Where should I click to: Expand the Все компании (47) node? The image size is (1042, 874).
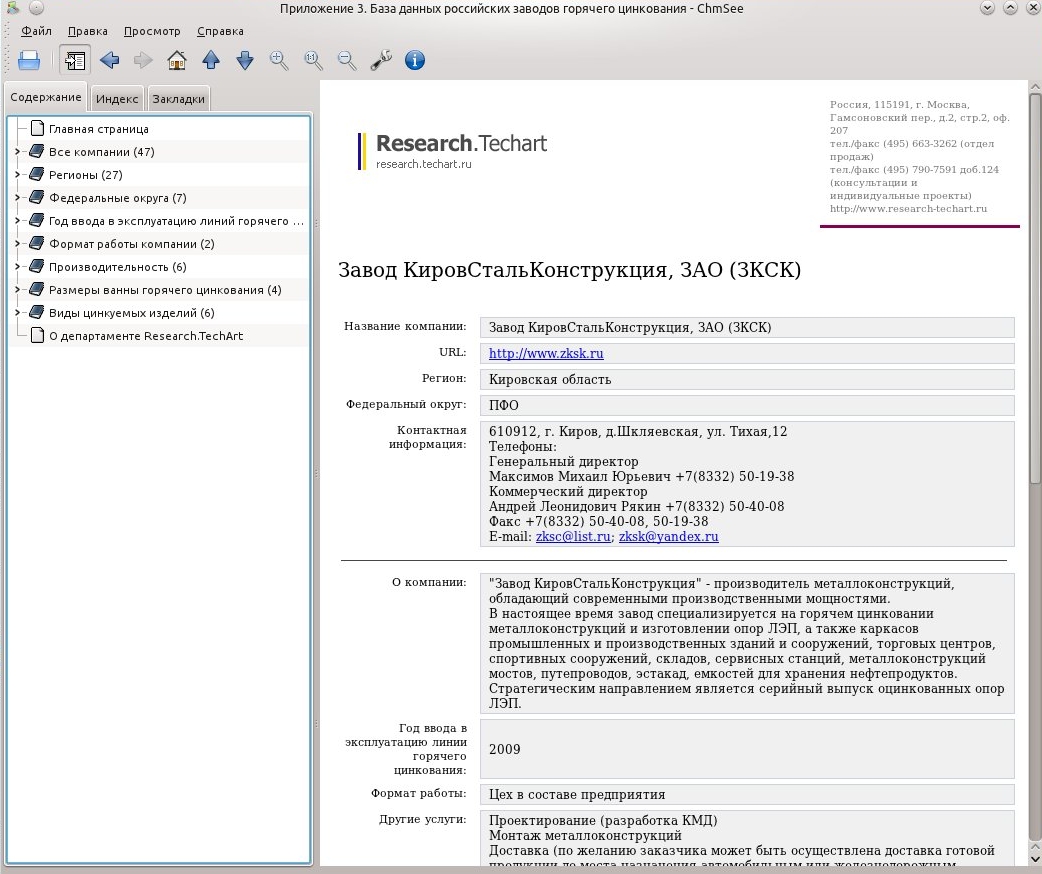pos(17,152)
